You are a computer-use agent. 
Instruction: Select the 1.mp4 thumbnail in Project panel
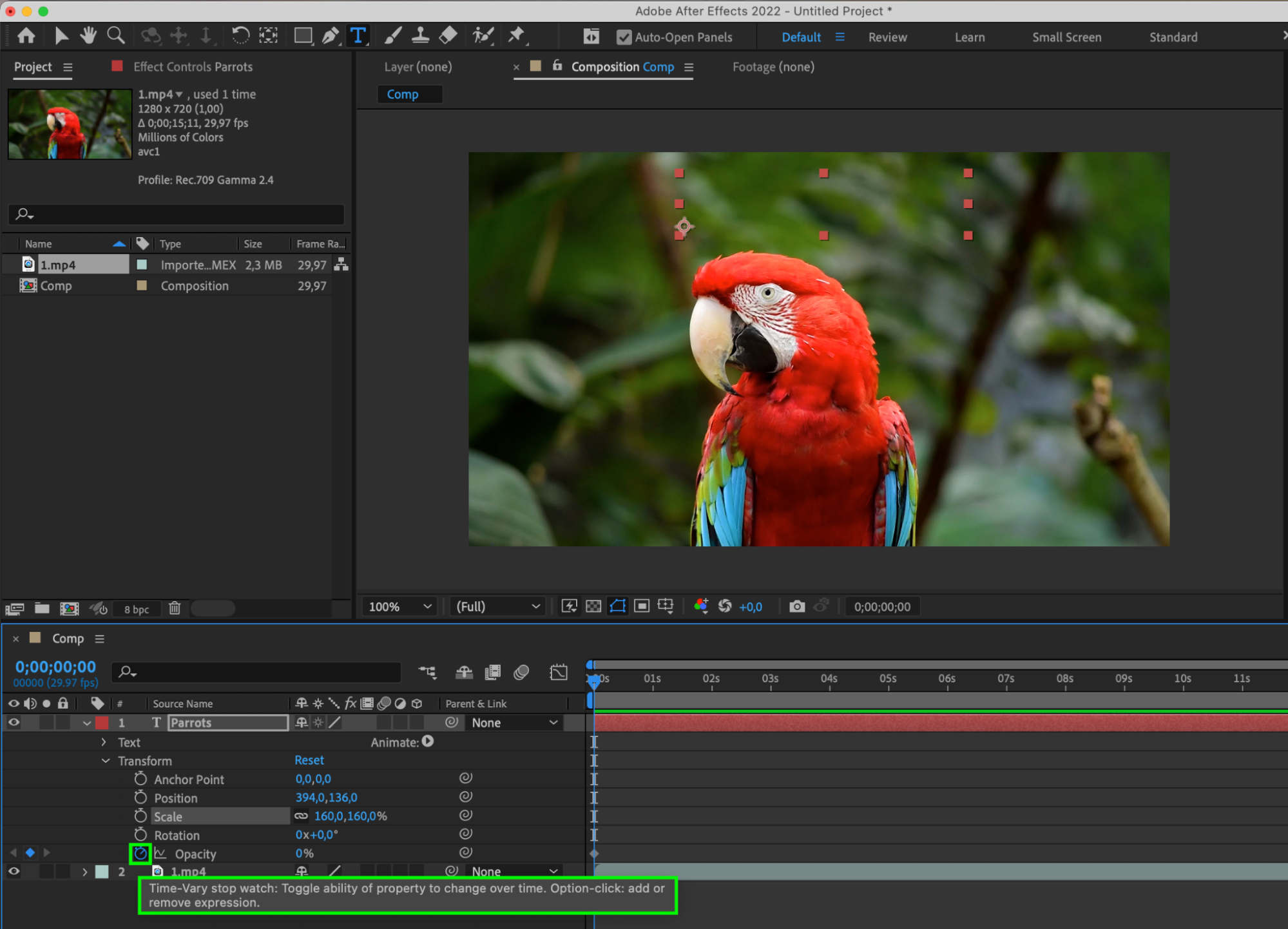tap(70, 124)
